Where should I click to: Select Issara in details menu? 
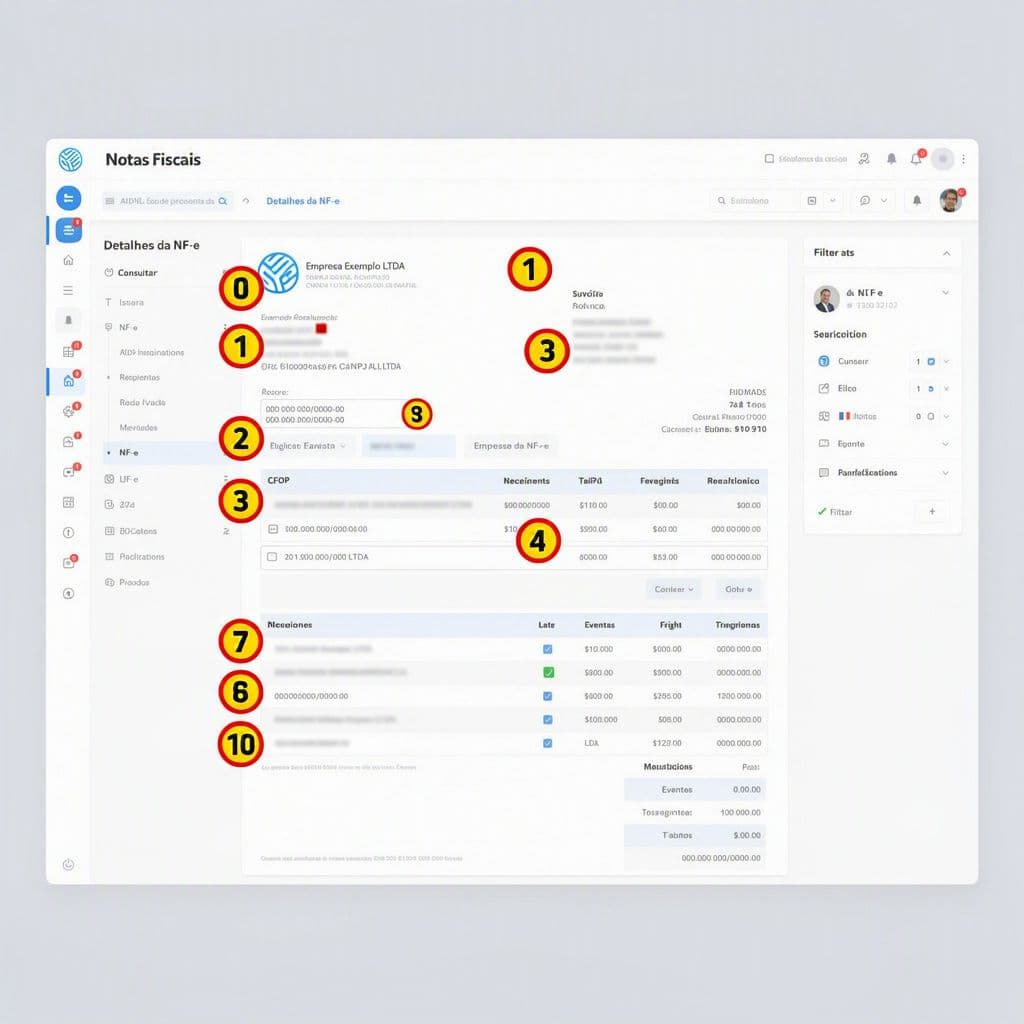(x=131, y=302)
